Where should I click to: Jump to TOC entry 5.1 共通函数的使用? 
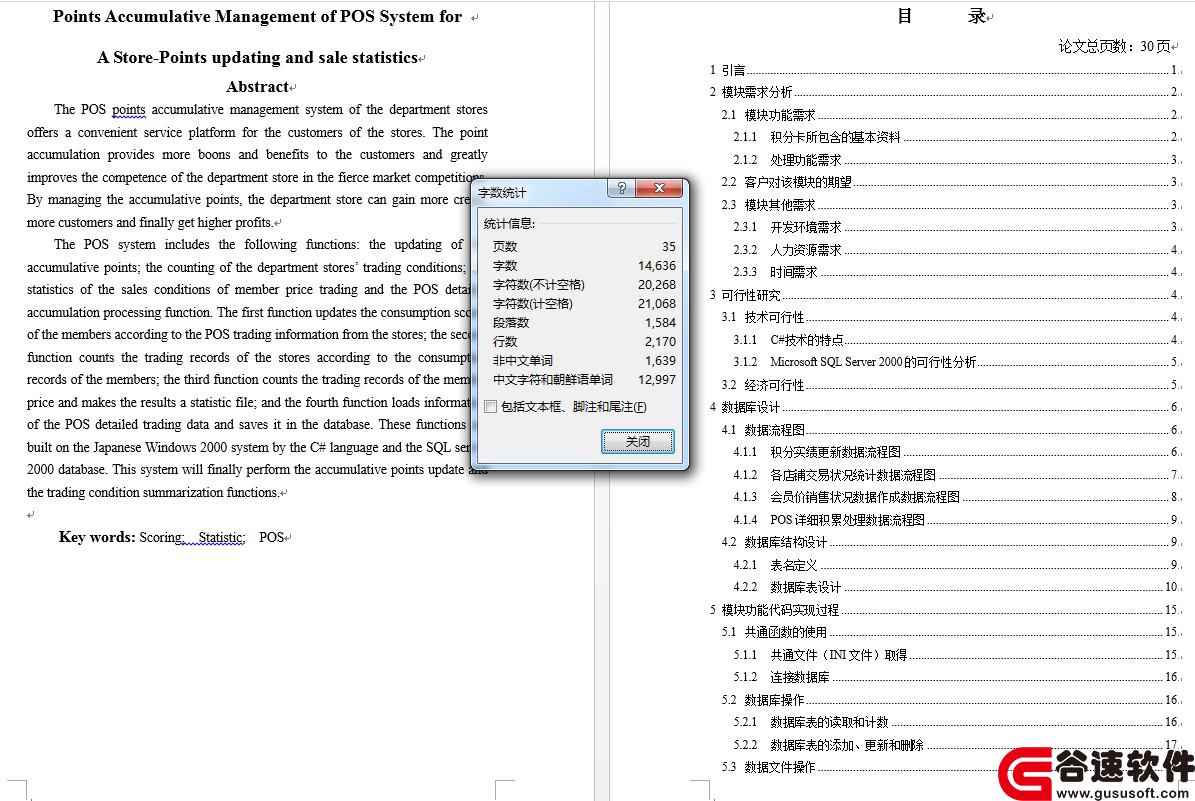click(x=950, y=632)
